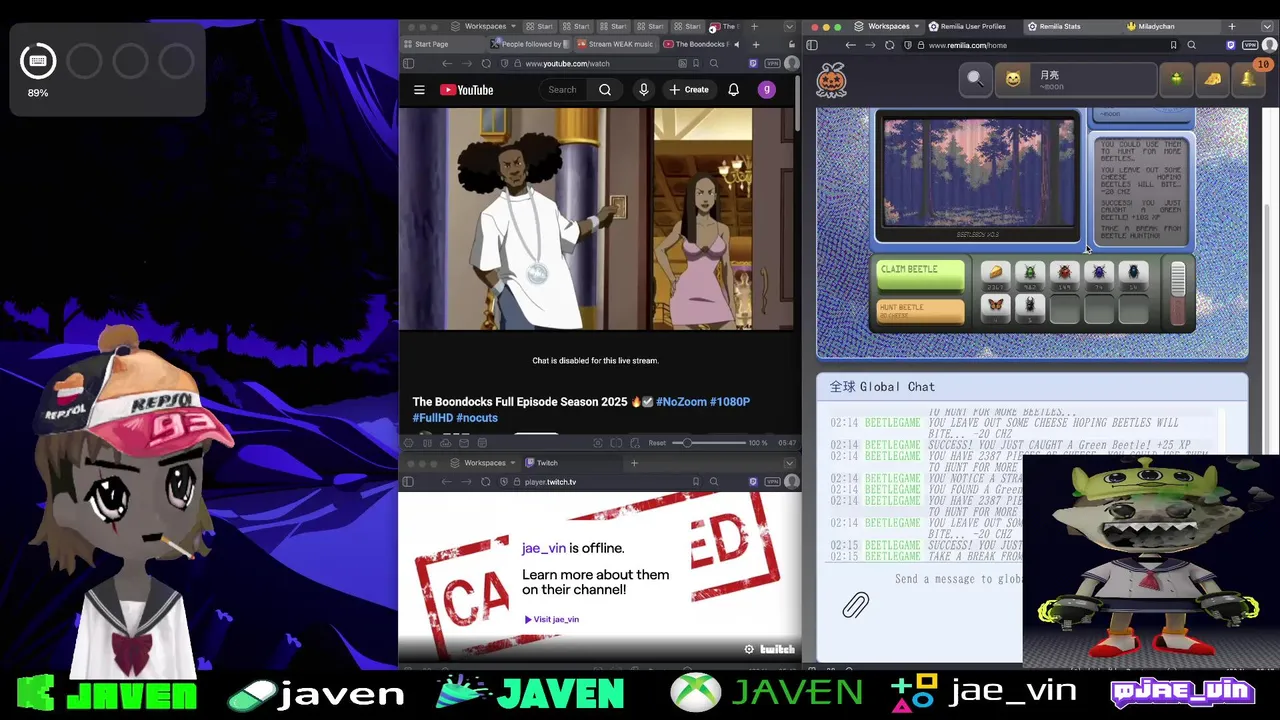Screen dimensions: 1280x720
Task: Click the #NoZoom hashtag link
Action: [x=681, y=402]
